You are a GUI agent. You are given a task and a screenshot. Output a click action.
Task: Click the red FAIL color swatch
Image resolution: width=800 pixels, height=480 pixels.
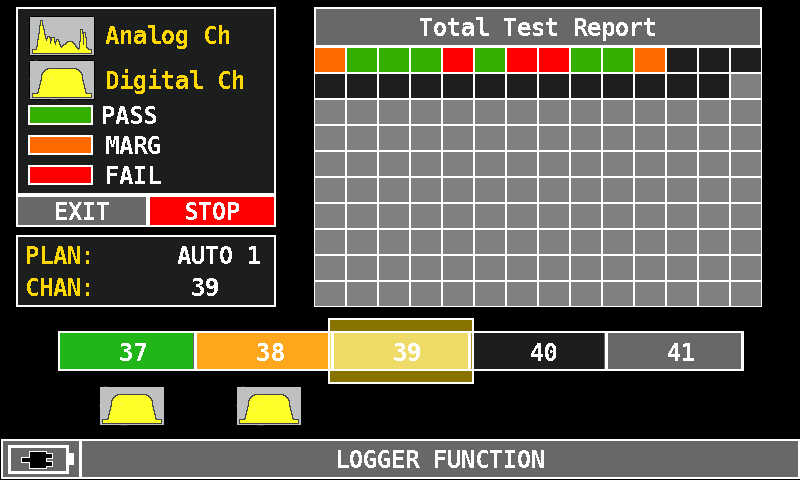(x=61, y=175)
